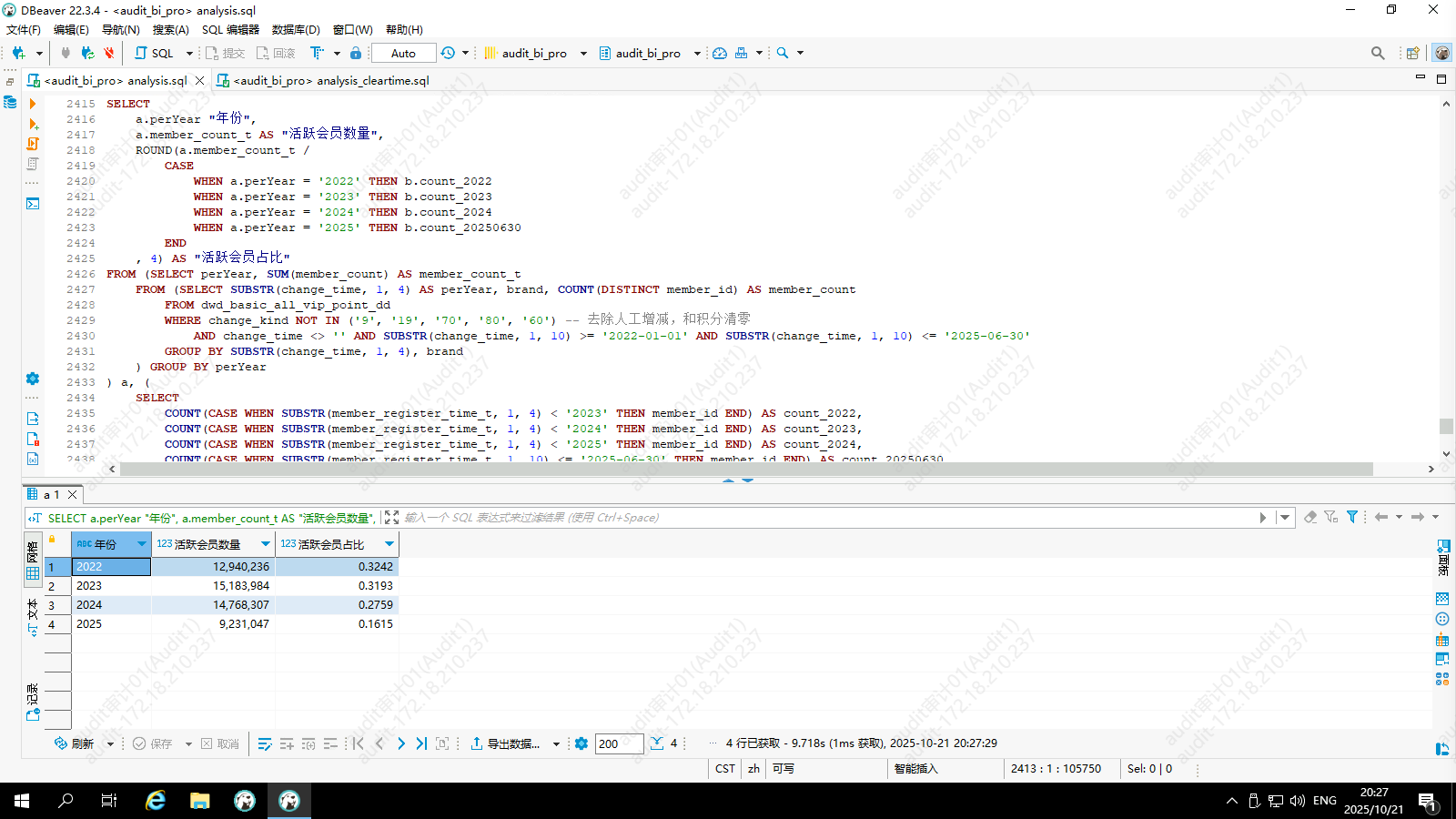
Task: Open result panel settings gear icon
Action: [x=581, y=743]
